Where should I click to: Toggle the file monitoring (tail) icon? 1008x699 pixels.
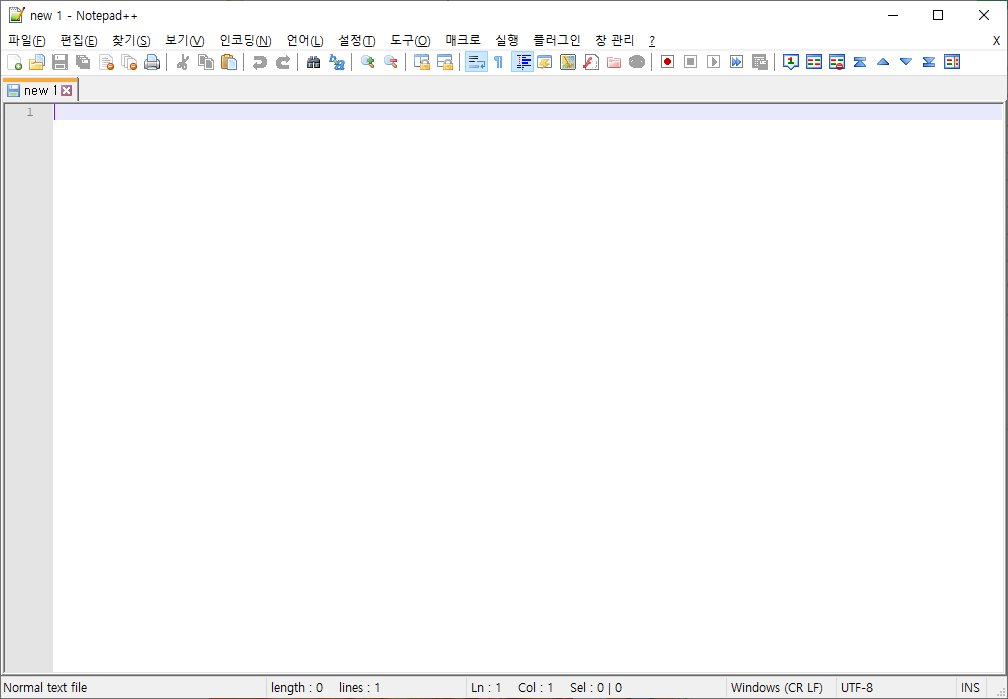coord(637,62)
